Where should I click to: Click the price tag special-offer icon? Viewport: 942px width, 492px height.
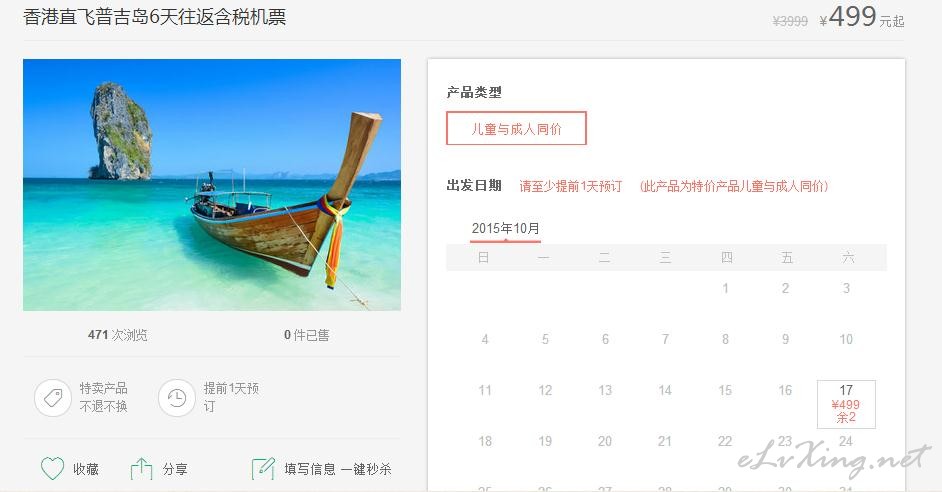(53, 398)
